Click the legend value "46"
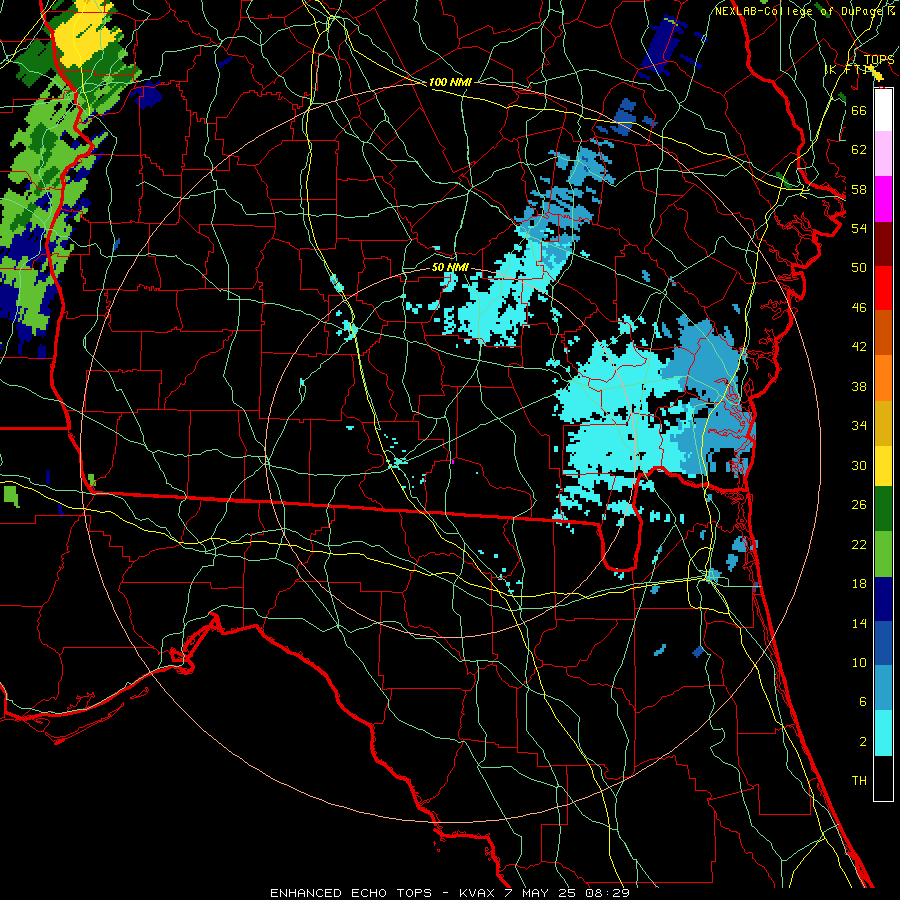Image resolution: width=900 pixels, height=900 pixels. tap(859, 308)
